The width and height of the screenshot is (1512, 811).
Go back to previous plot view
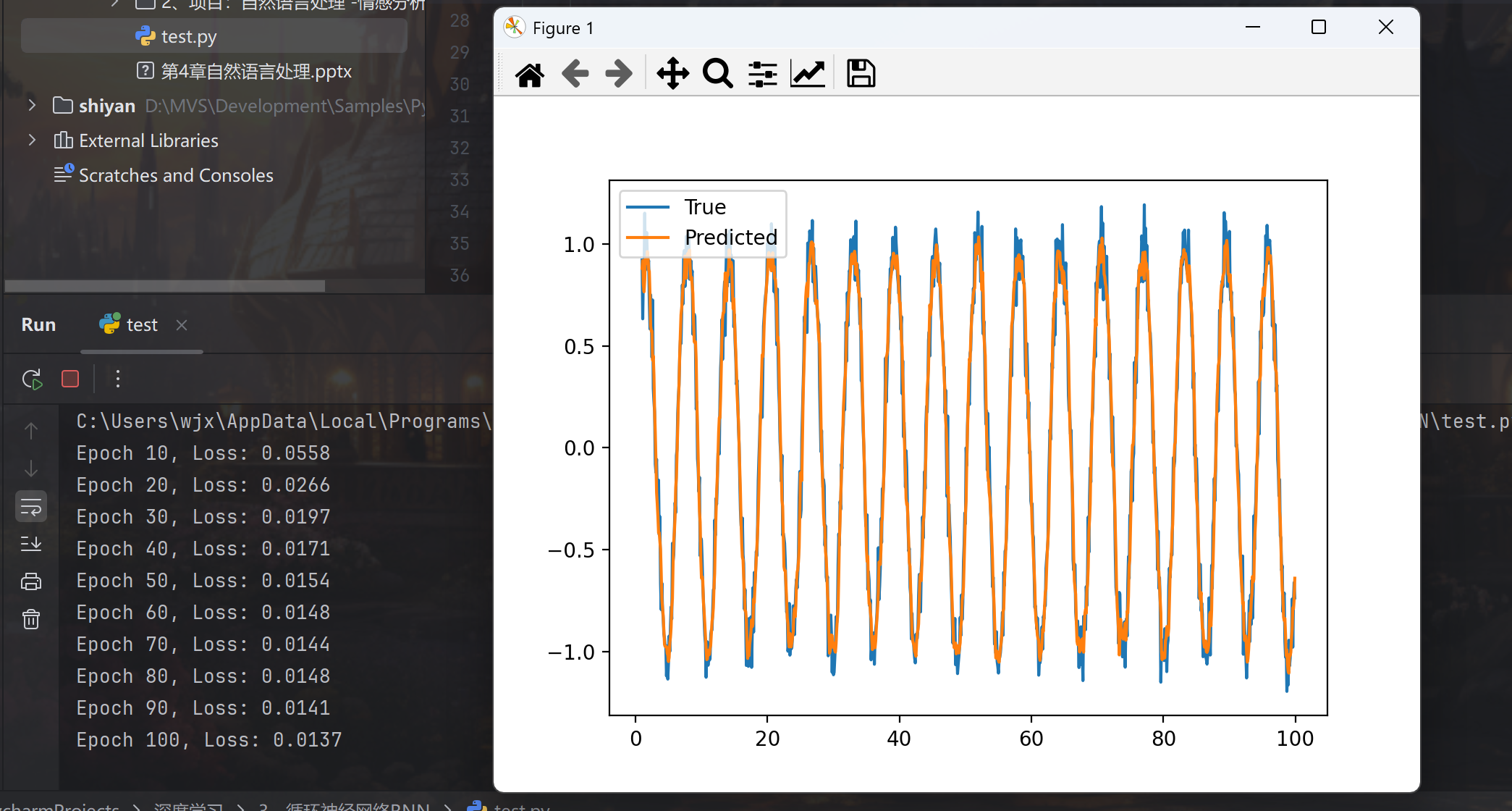[x=575, y=74]
